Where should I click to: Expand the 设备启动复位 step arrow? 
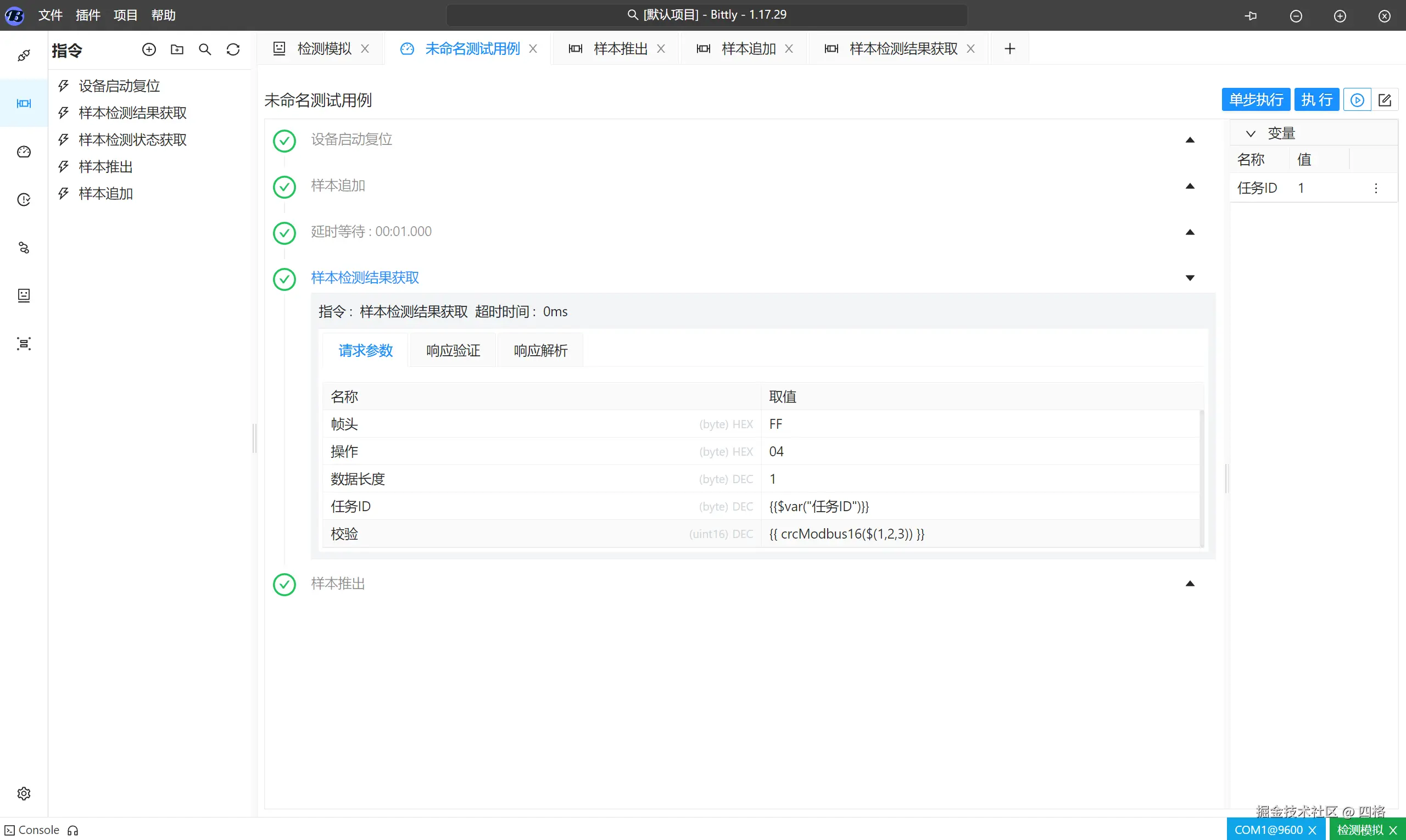1190,140
